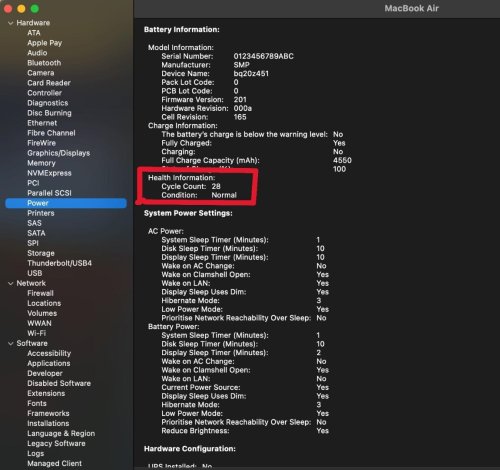Screen dimensions: 500x470
Task: Open the Storage sidebar item
Action: coord(41,253)
